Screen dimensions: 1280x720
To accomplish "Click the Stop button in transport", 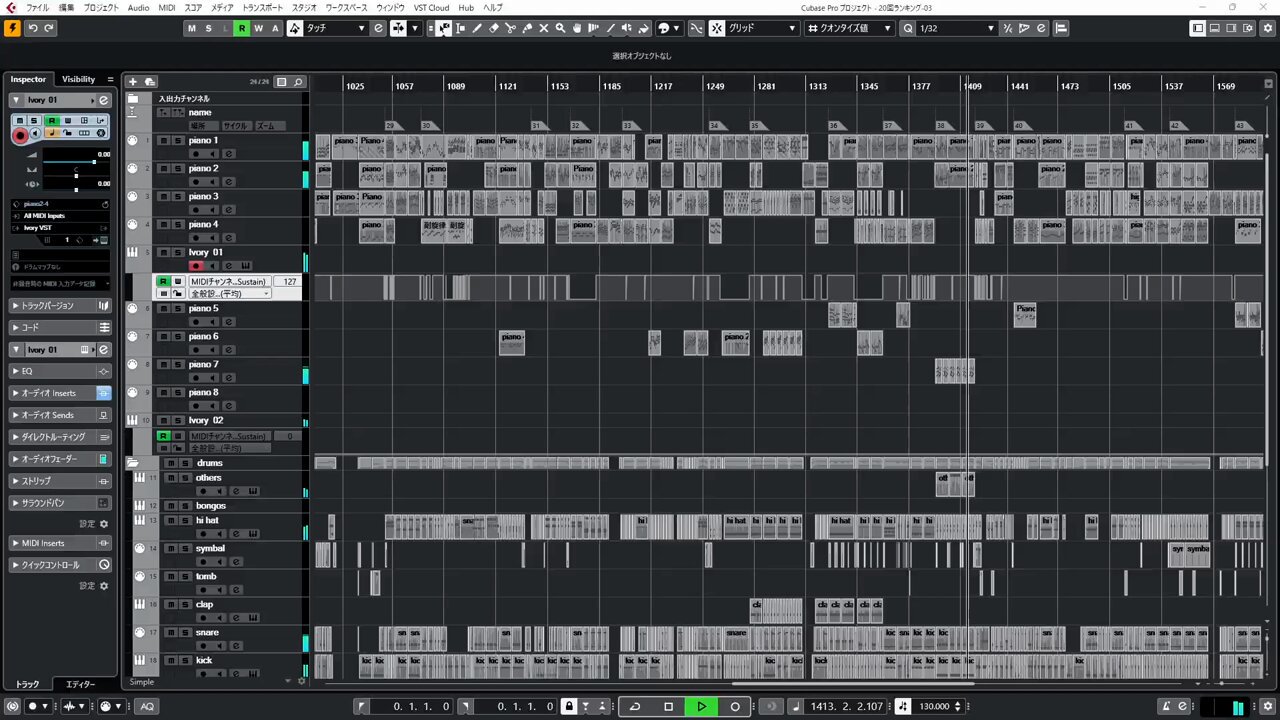I will [x=668, y=706].
